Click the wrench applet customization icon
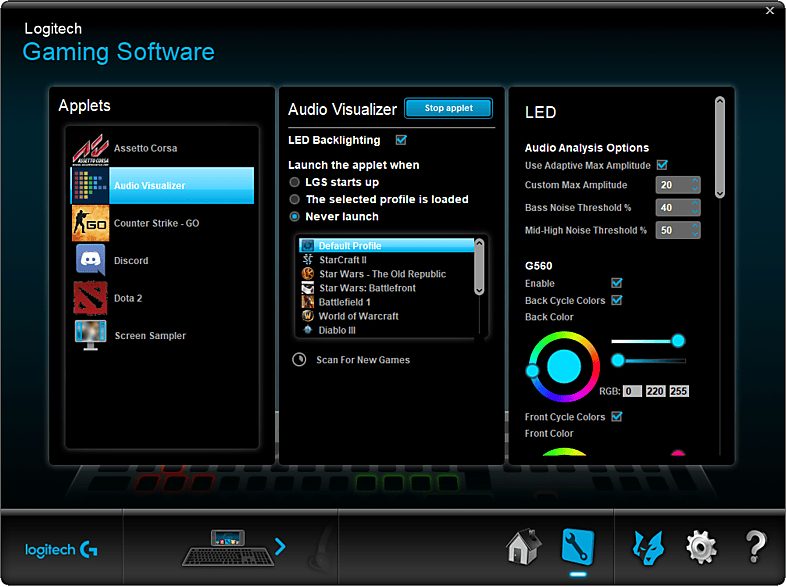 coord(578,546)
